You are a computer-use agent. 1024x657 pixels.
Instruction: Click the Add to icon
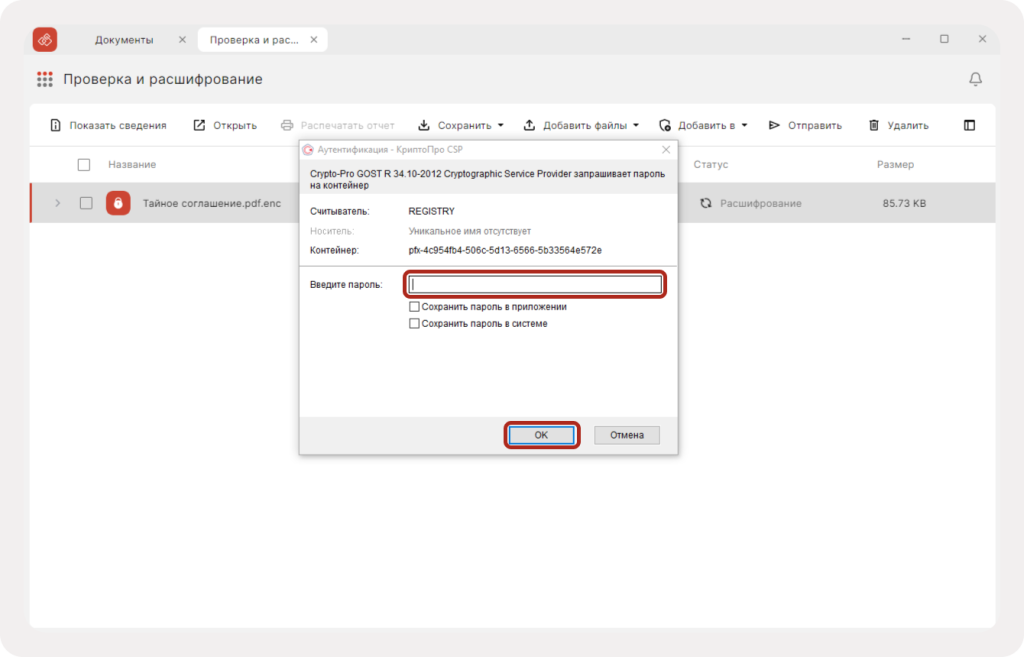point(665,125)
